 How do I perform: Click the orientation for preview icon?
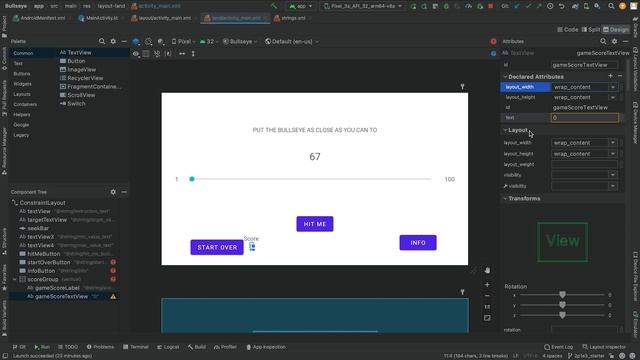coord(149,42)
